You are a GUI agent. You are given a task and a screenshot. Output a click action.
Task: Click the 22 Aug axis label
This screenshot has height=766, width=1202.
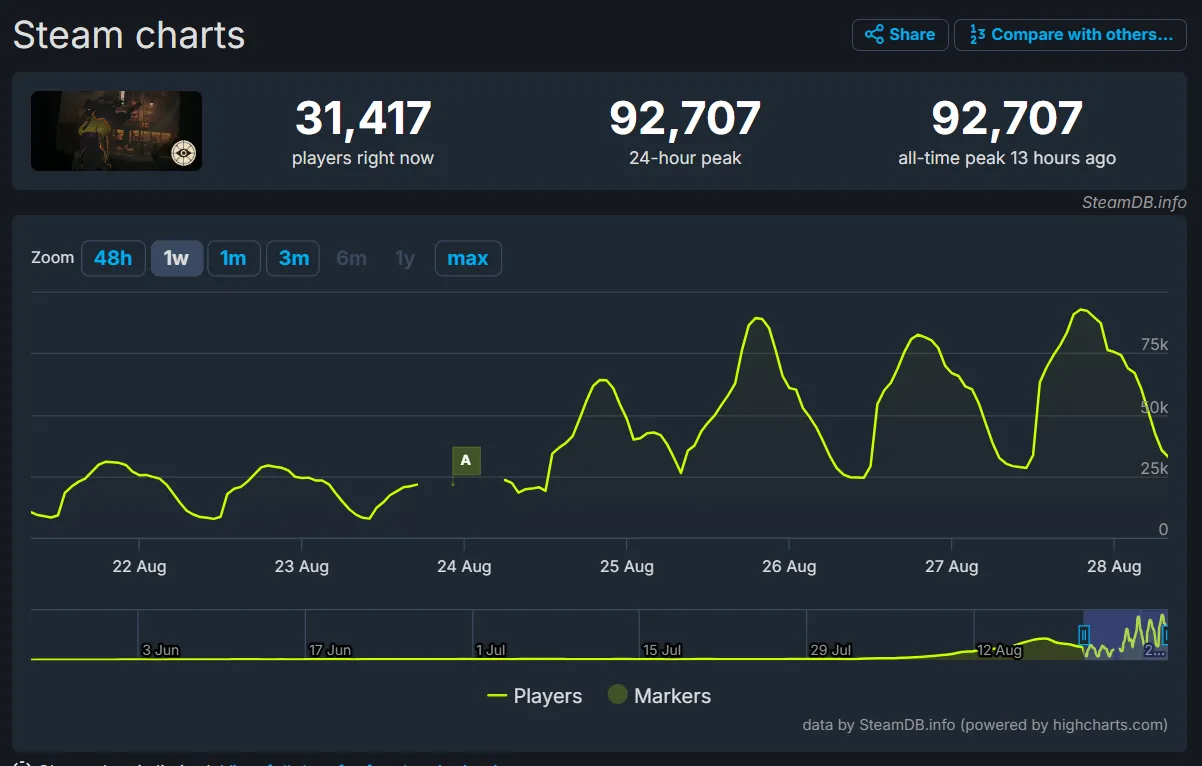click(x=139, y=566)
